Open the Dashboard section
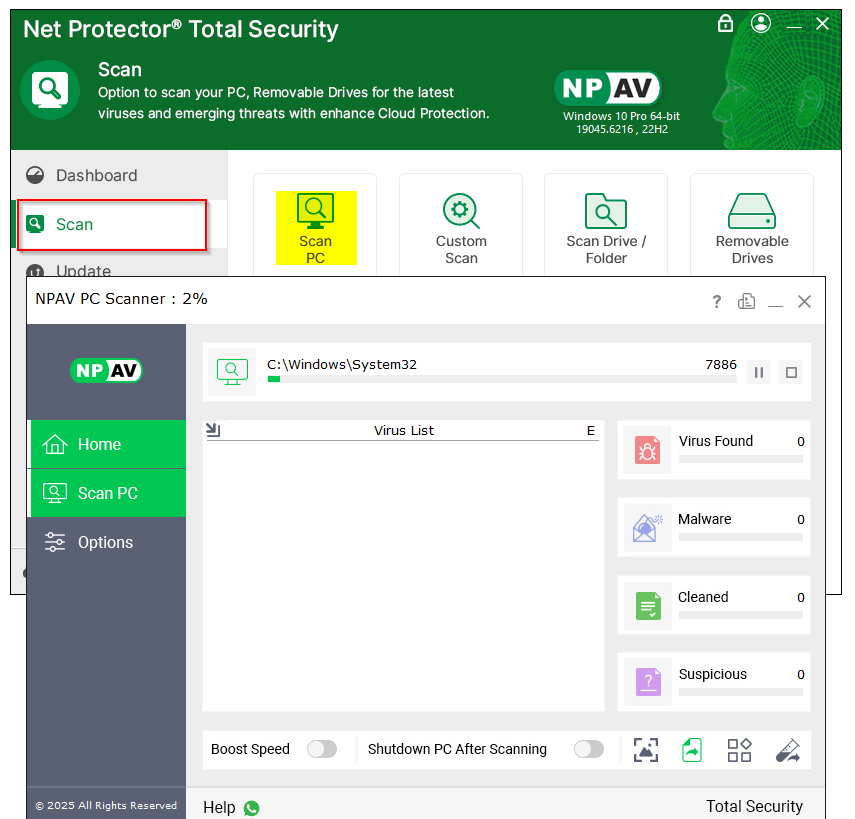The image size is (855, 819). coord(96,175)
